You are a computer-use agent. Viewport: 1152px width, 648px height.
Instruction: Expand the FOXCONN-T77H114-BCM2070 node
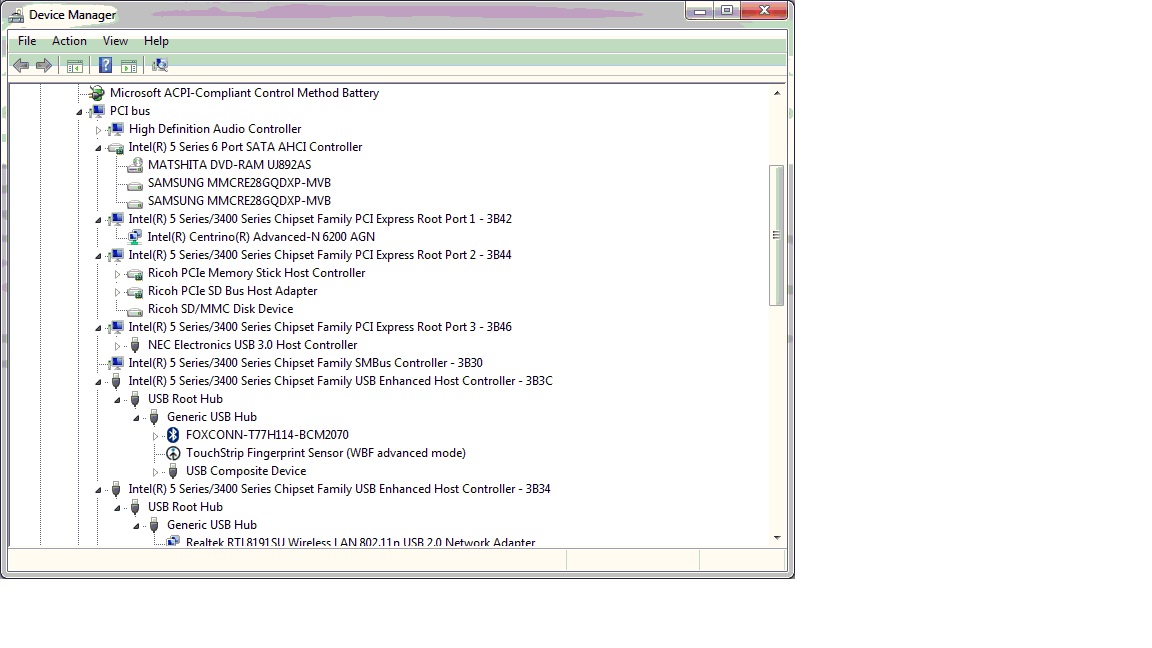tap(155, 436)
